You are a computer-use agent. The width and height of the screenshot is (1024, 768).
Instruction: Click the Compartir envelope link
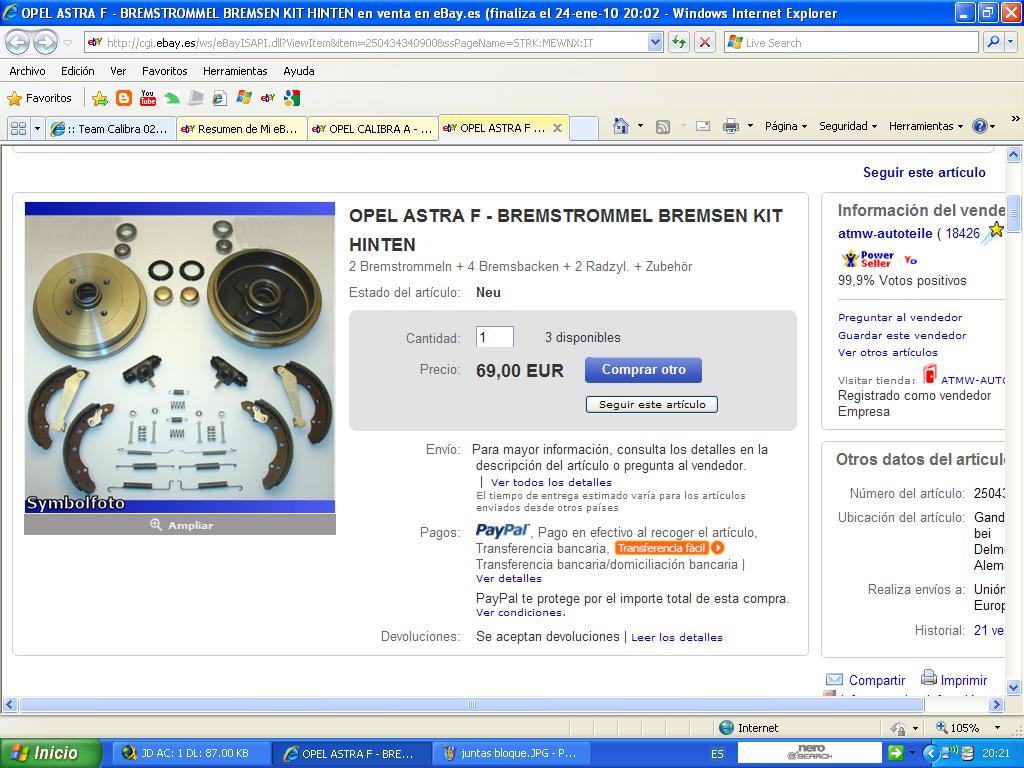865,680
